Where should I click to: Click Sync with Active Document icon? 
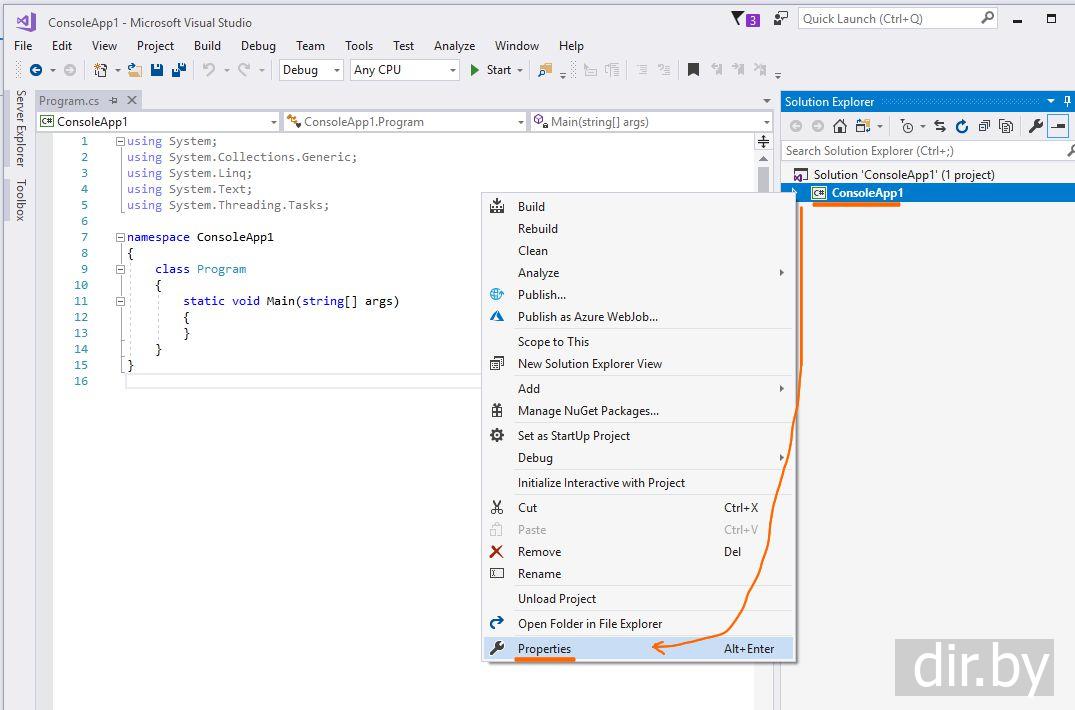pos(939,126)
